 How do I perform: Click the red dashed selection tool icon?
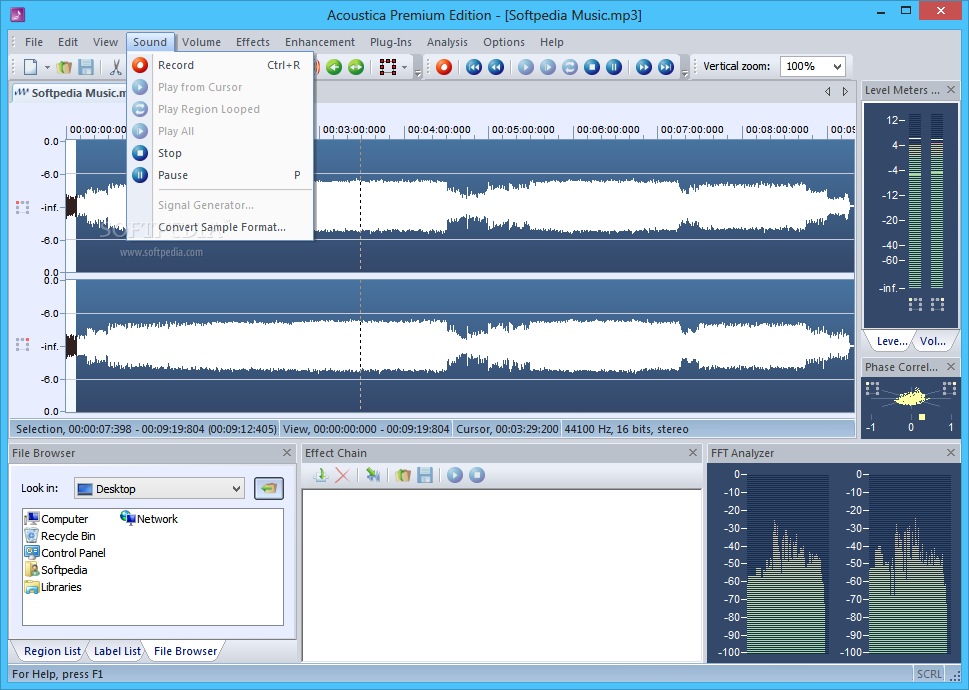388,67
